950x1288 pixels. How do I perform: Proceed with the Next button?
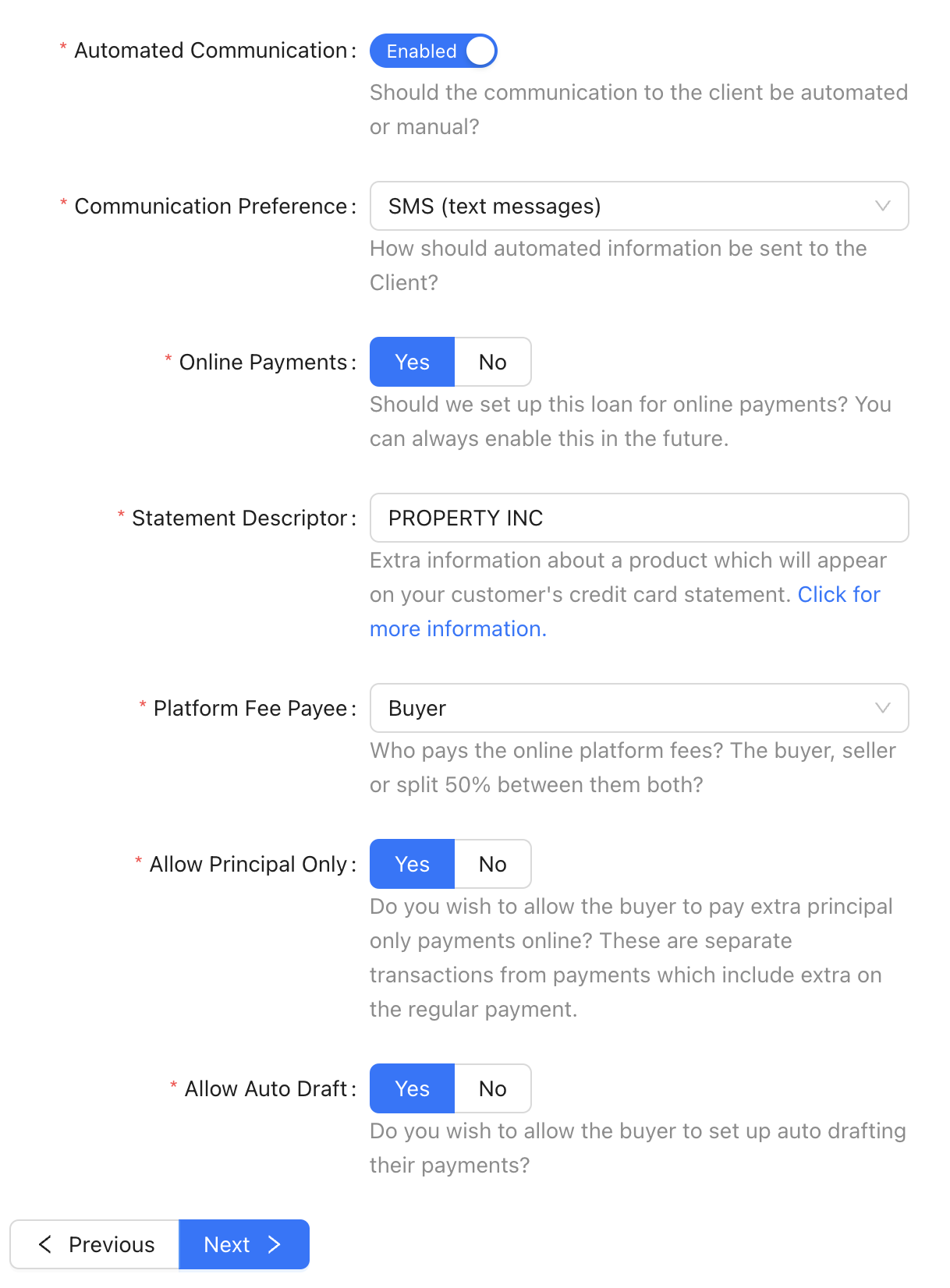tap(244, 1244)
